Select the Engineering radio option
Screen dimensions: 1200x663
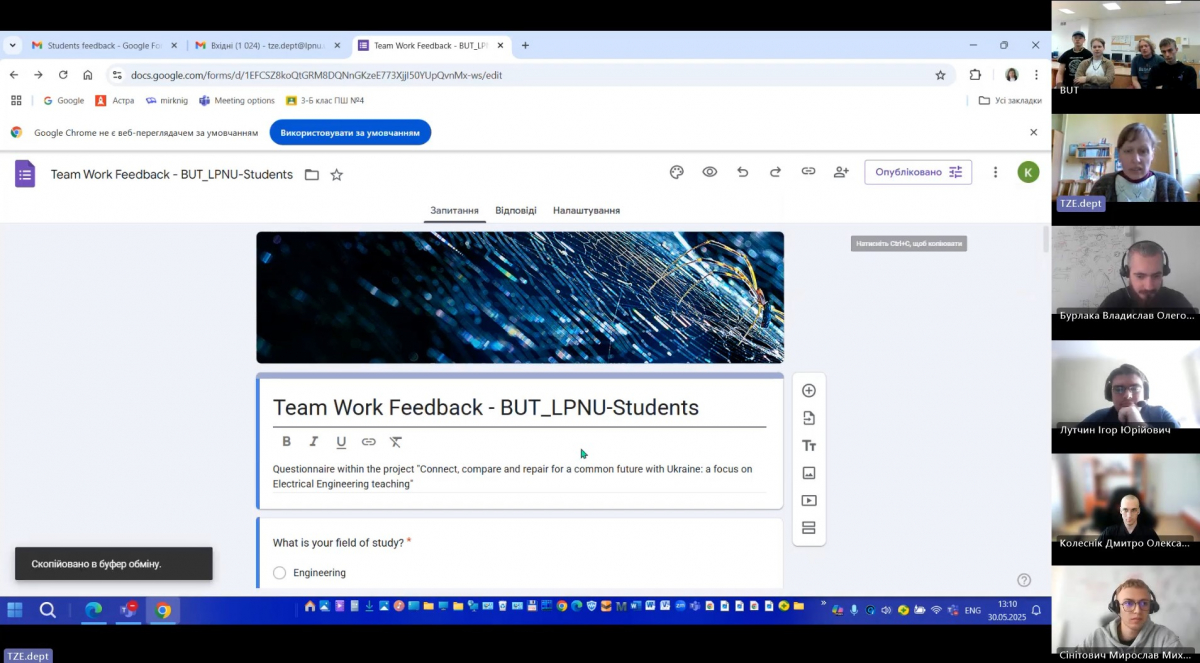point(280,573)
